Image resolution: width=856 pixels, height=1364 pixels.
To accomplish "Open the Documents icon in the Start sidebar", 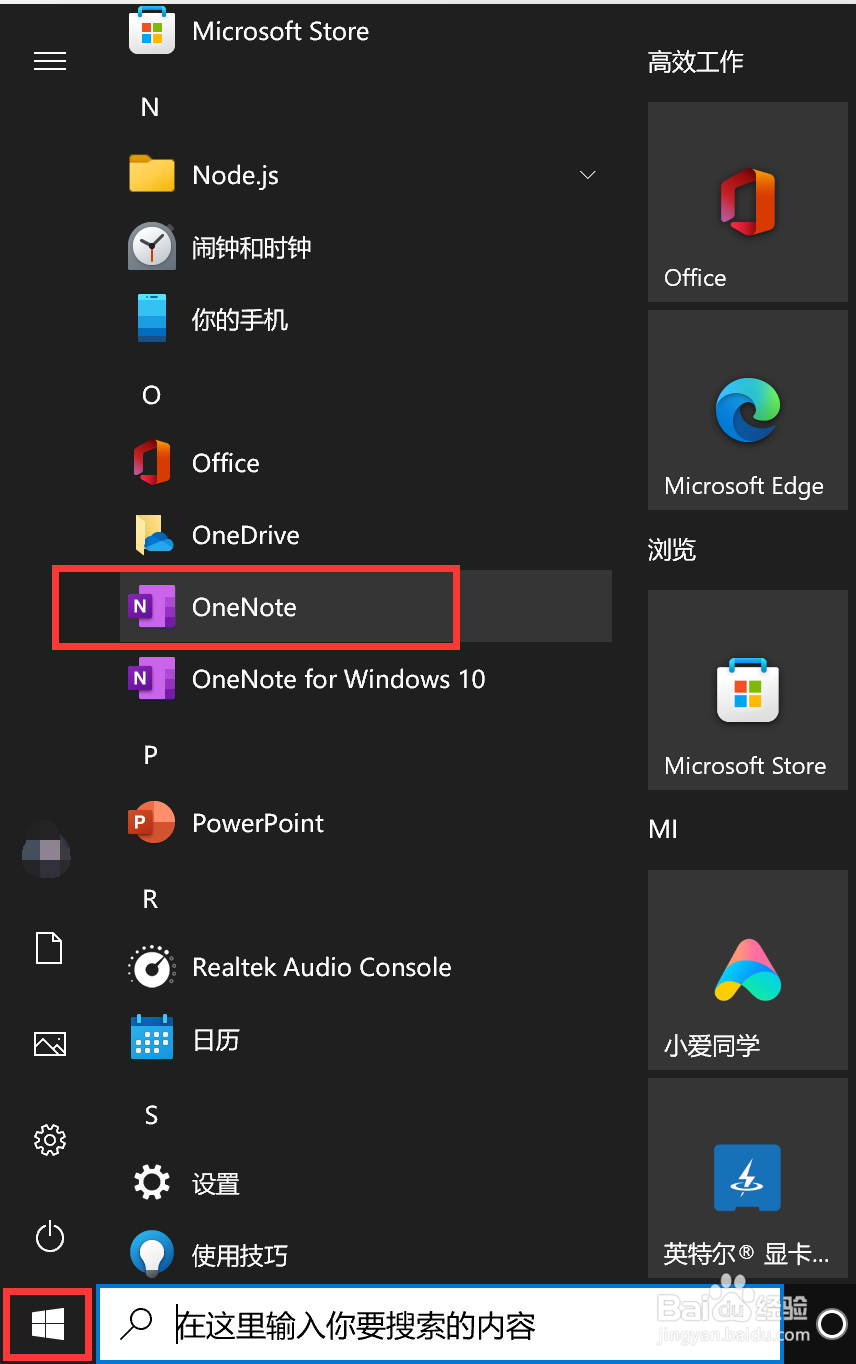I will (x=49, y=948).
